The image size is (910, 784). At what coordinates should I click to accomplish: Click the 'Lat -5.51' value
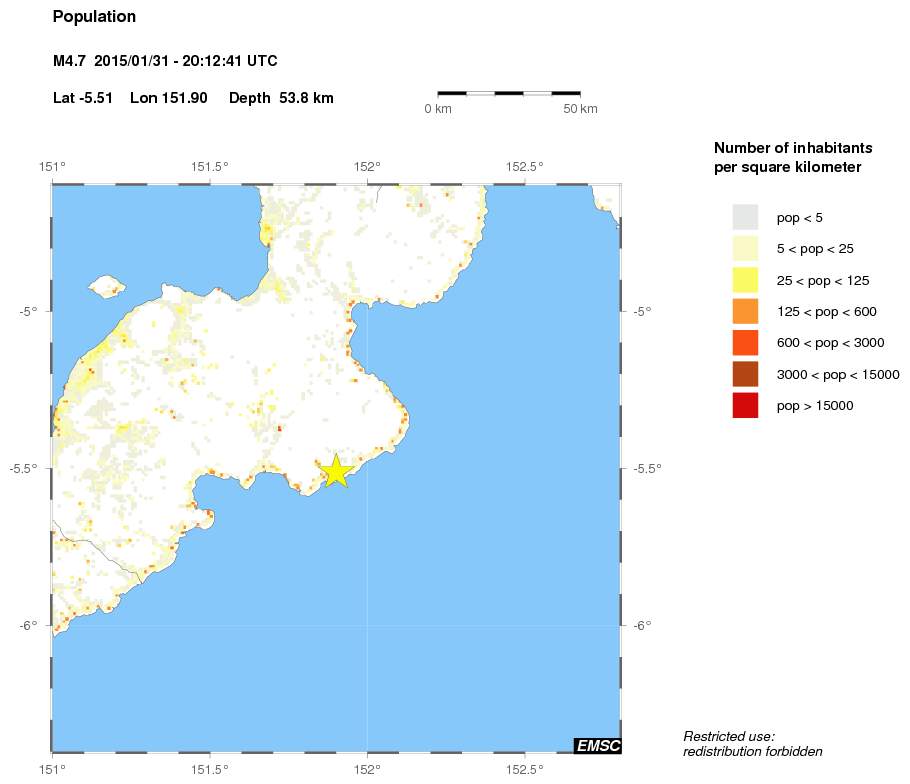point(83,98)
